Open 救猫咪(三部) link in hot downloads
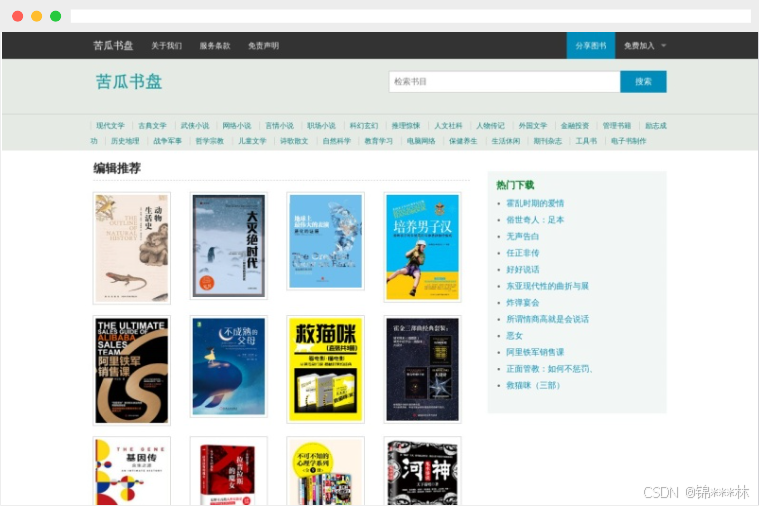The width and height of the screenshot is (759, 506). [533, 385]
